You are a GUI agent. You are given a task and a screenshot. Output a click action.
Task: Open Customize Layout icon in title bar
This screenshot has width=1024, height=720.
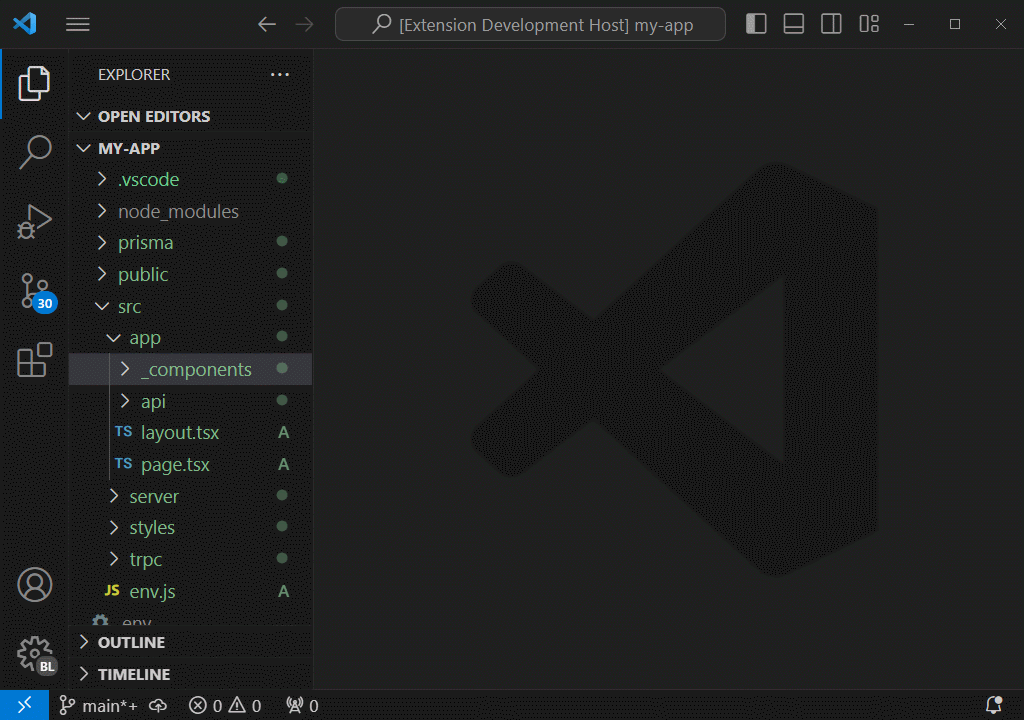869,24
